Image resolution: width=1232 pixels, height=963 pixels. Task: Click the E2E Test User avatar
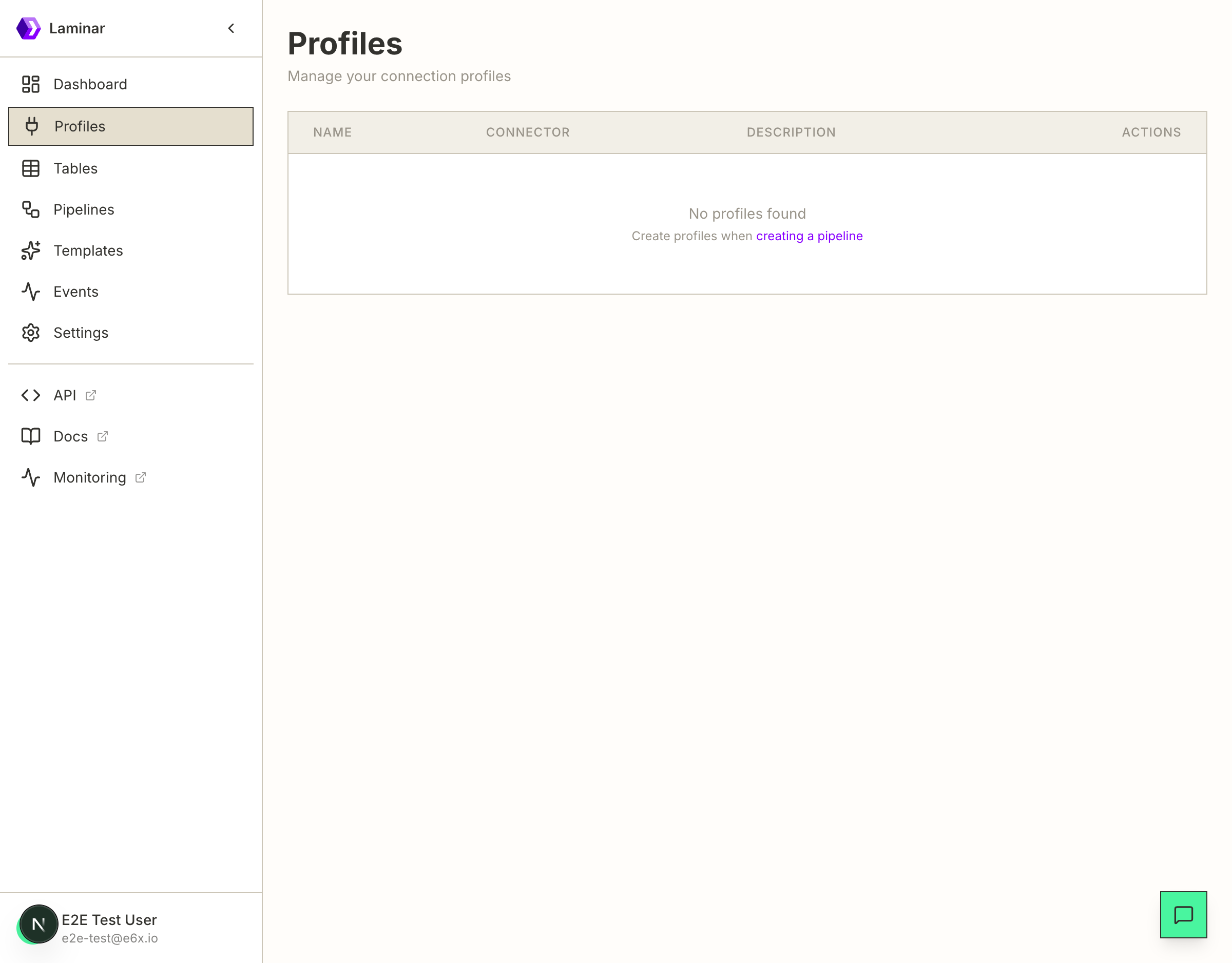pyautogui.click(x=38, y=924)
